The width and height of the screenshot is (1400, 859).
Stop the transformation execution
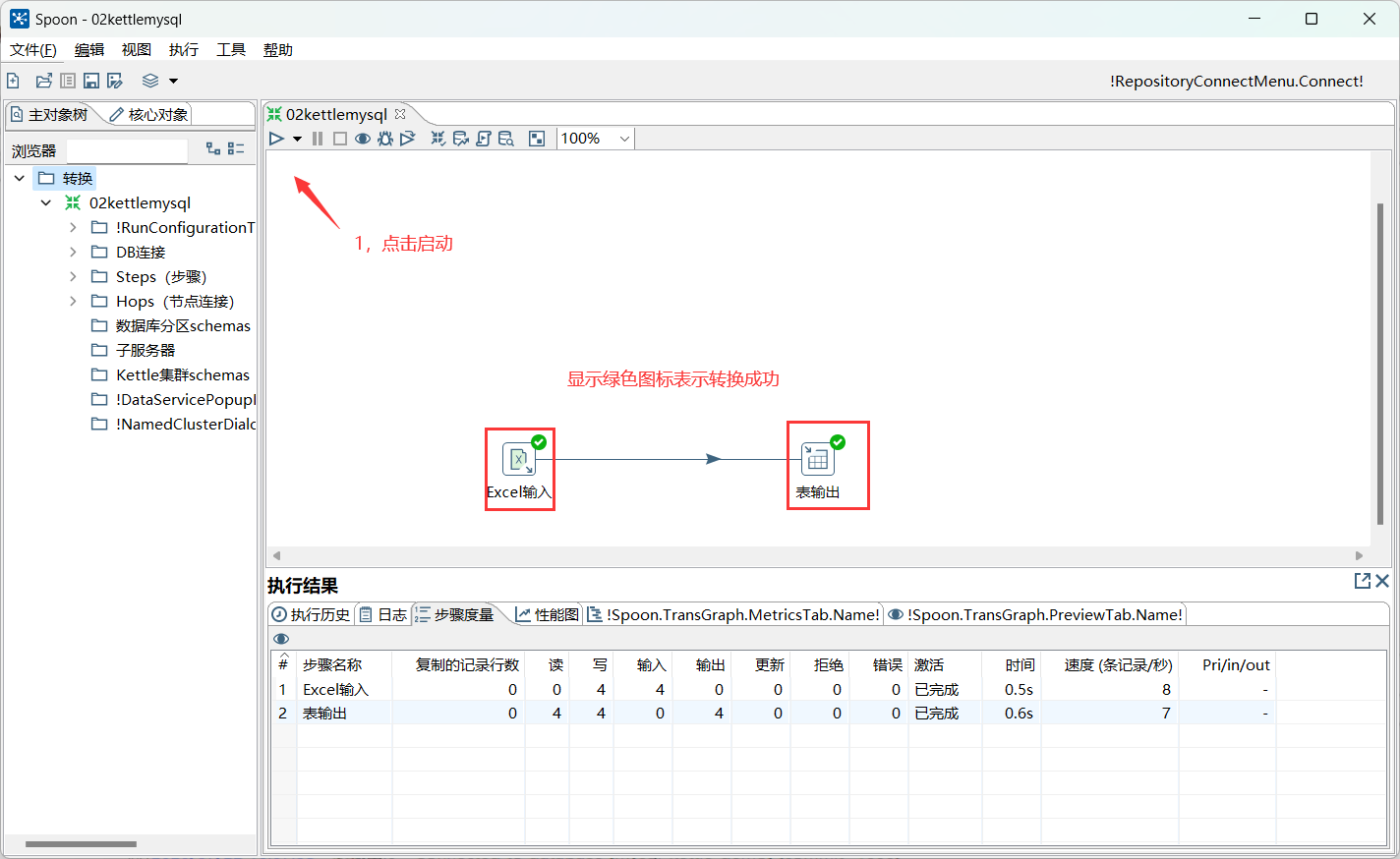338,138
